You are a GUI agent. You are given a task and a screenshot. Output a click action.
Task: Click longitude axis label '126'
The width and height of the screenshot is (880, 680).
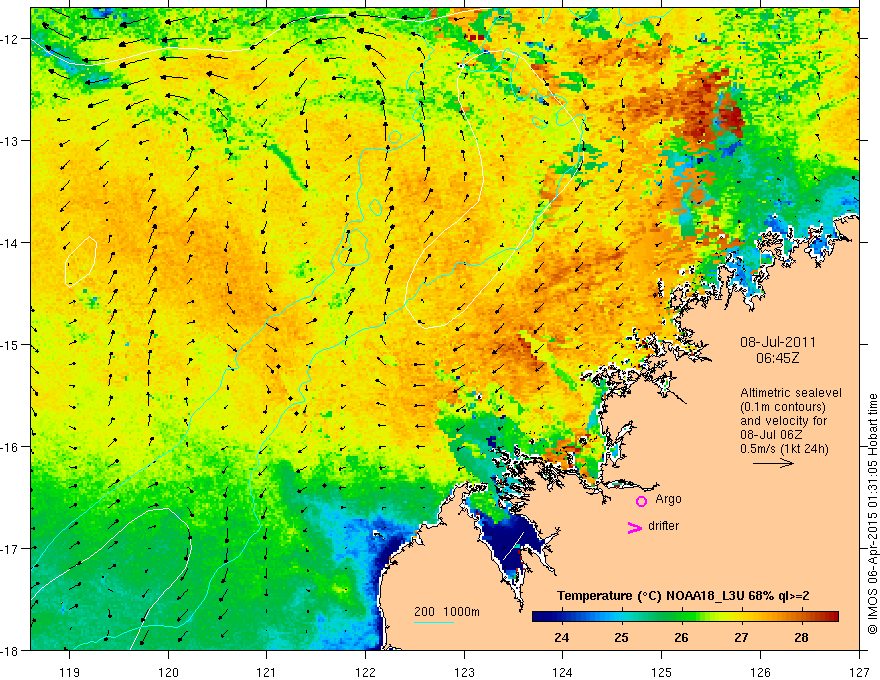tap(760, 672)
